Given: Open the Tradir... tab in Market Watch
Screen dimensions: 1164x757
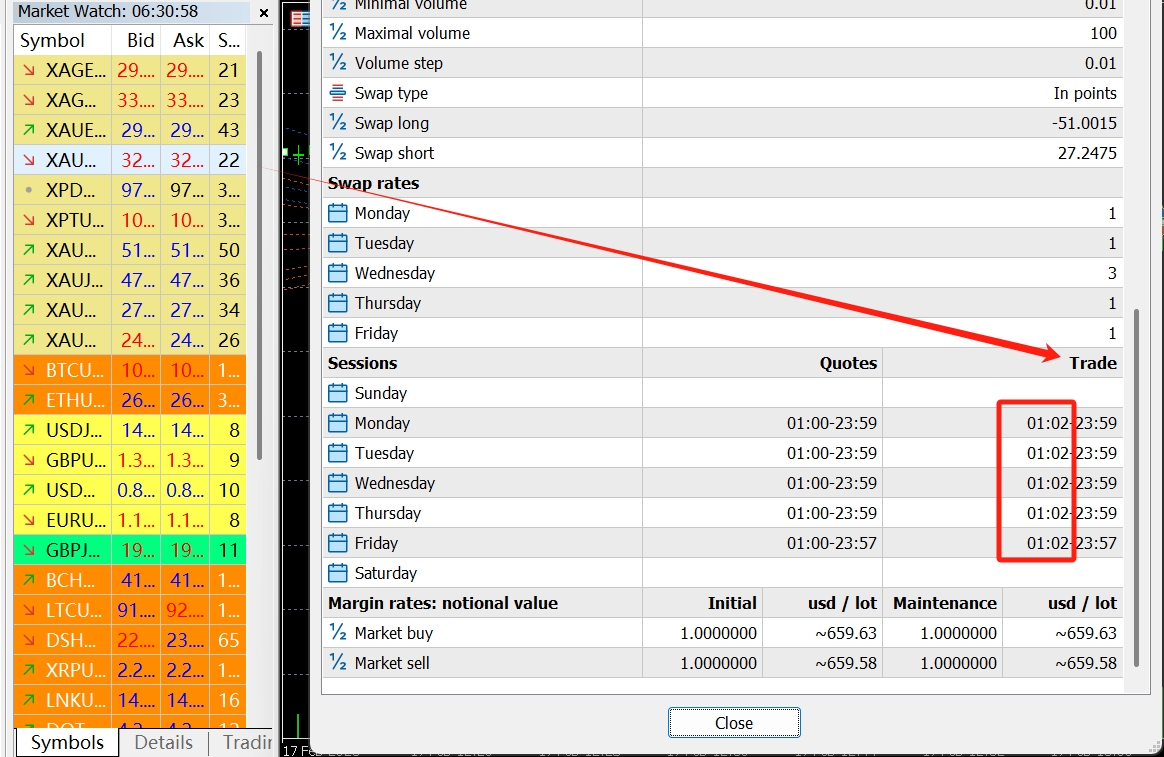Looking at the screenshot, I should [245, 742].
